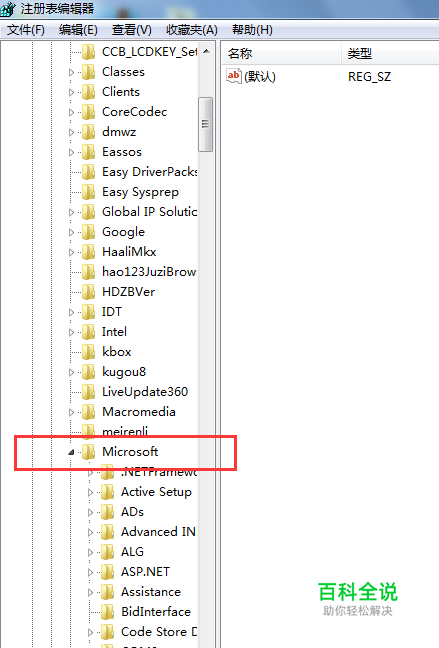Select the Eassos key label
The height and width of the screenshot is (648, 439).
click(x=122, y=152)
